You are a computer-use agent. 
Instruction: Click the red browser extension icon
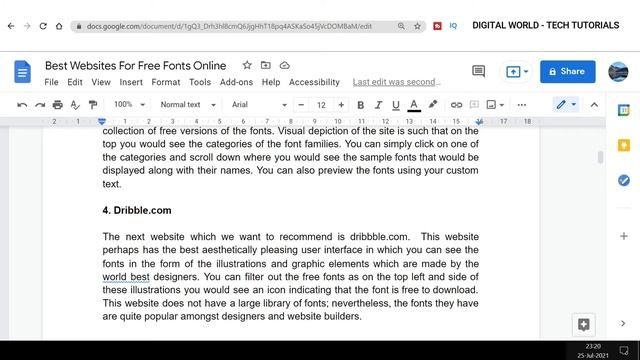[x=437, y=26]
